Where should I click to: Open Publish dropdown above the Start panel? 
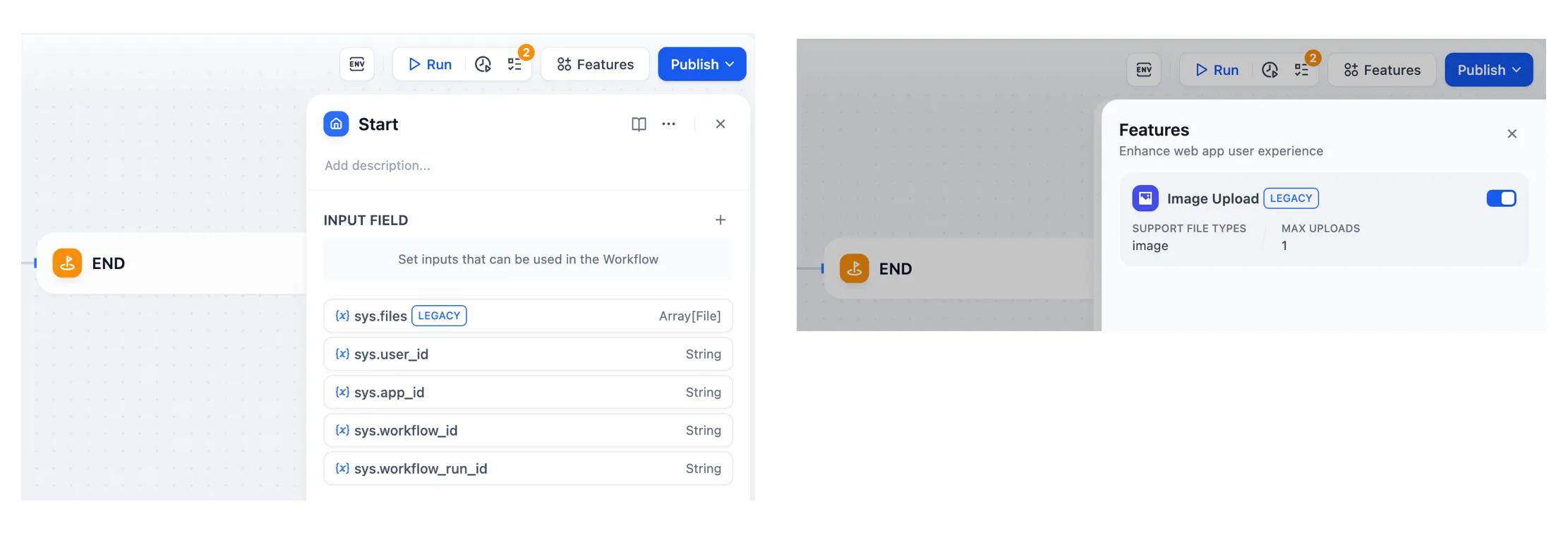701,64
